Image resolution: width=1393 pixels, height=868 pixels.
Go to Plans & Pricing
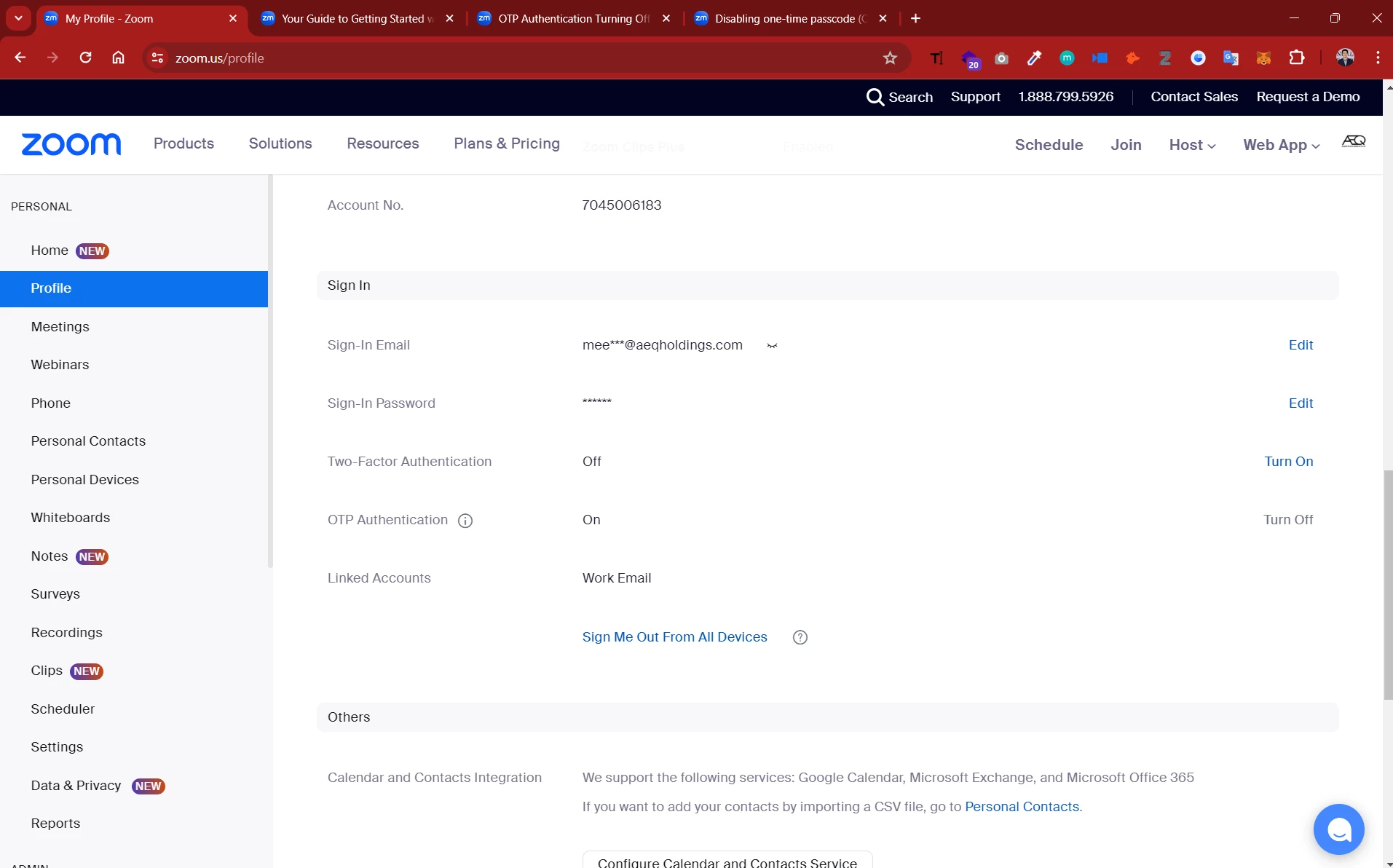tap(507, 143)
